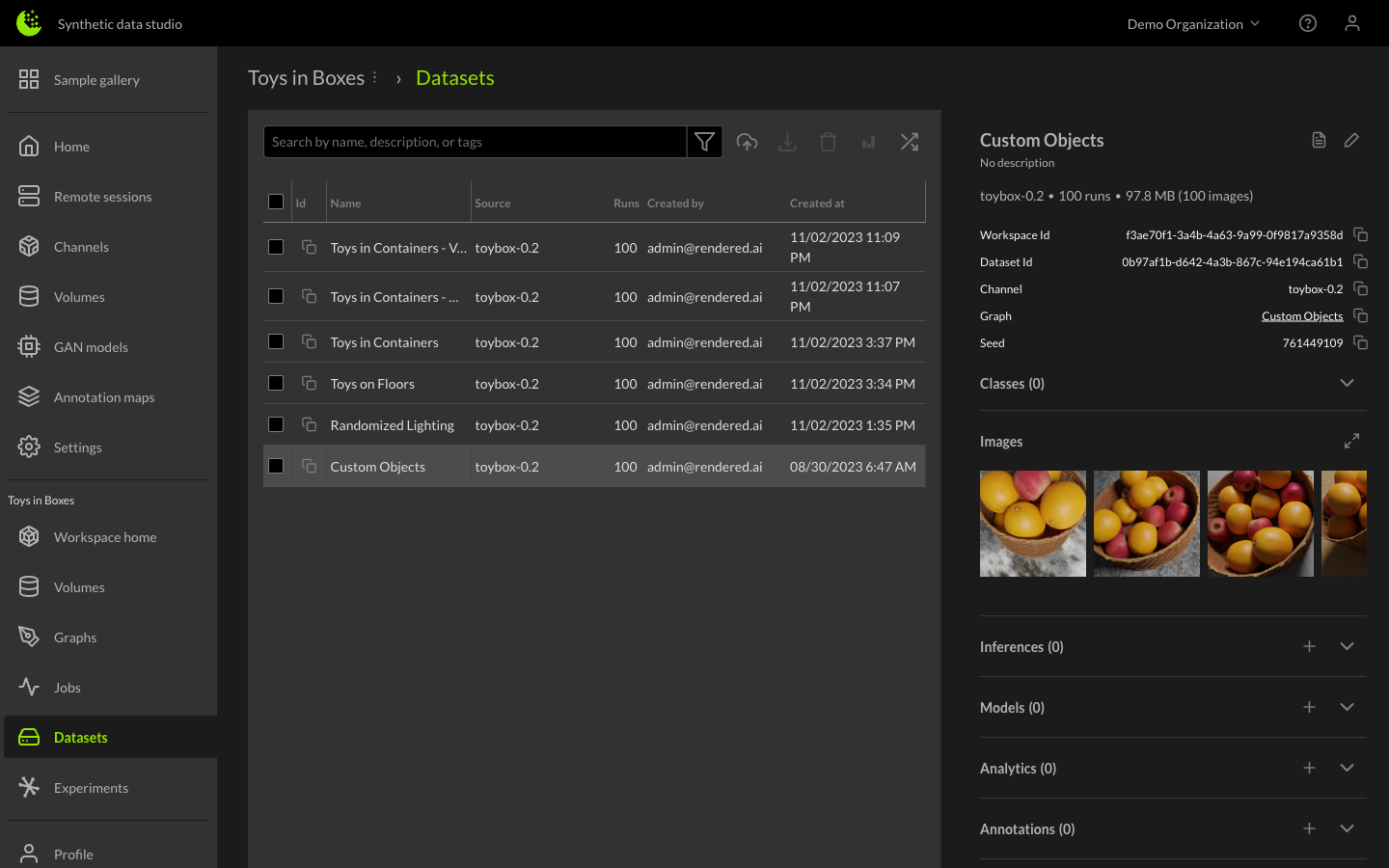Viewport: 1389px width, 868px height.
Task: View the dataset log via the document icon
Action: [x=1319, y=140]
